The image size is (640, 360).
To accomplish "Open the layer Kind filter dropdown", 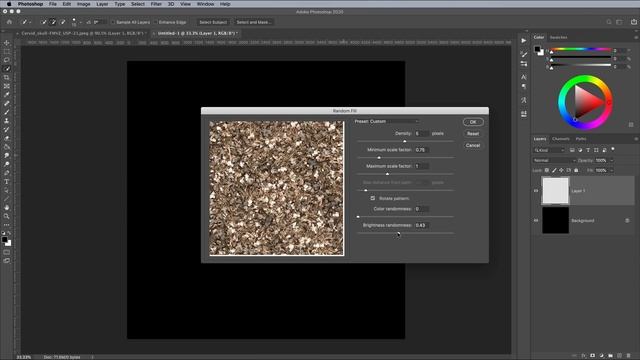I will (549, 150).
